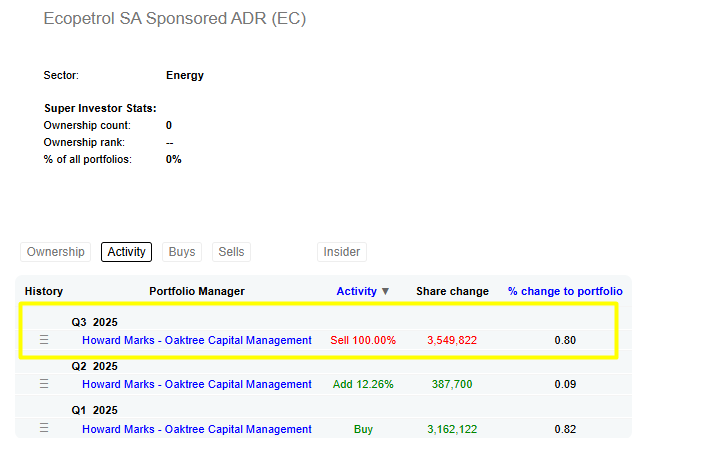Viewport: 725px width, 454px height.
Task: Click the Ownership count label
Action: pyautogui.click(x=87, y=125)
